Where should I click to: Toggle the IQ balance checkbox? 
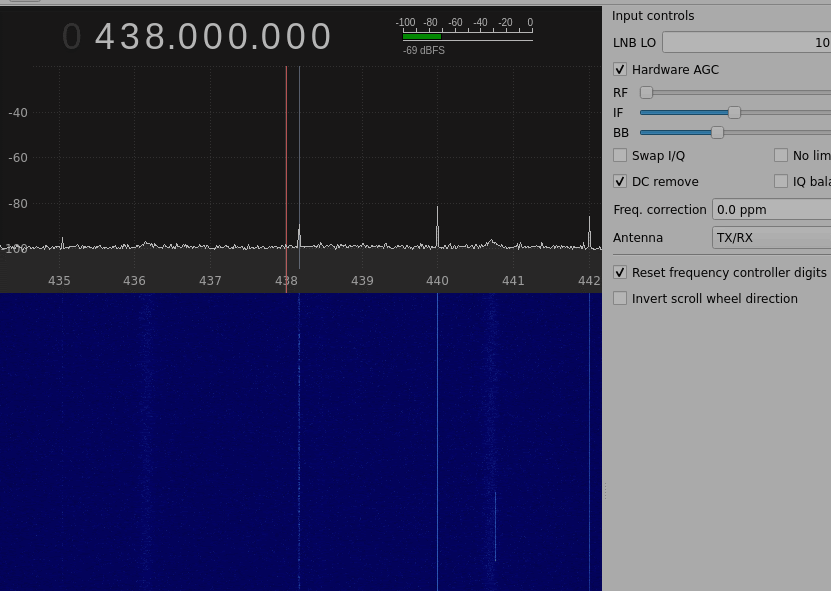pos(781,182)
